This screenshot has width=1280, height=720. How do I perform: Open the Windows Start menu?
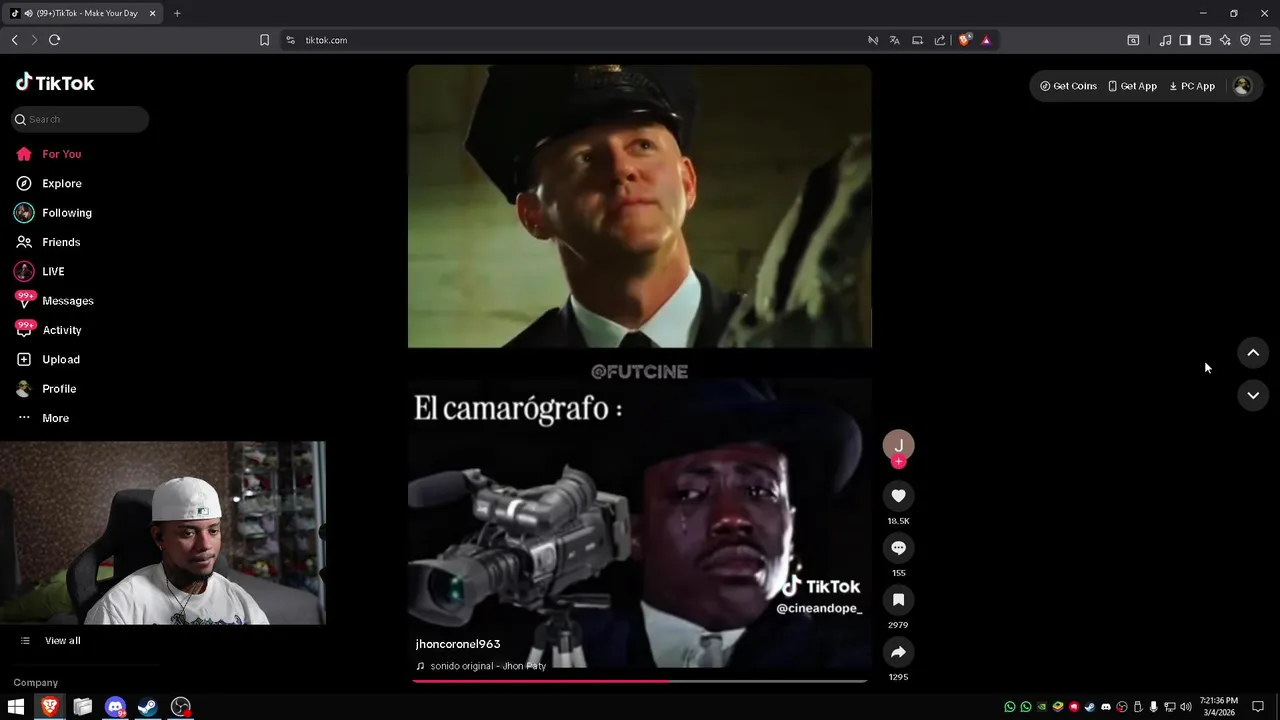coord(16,707)
